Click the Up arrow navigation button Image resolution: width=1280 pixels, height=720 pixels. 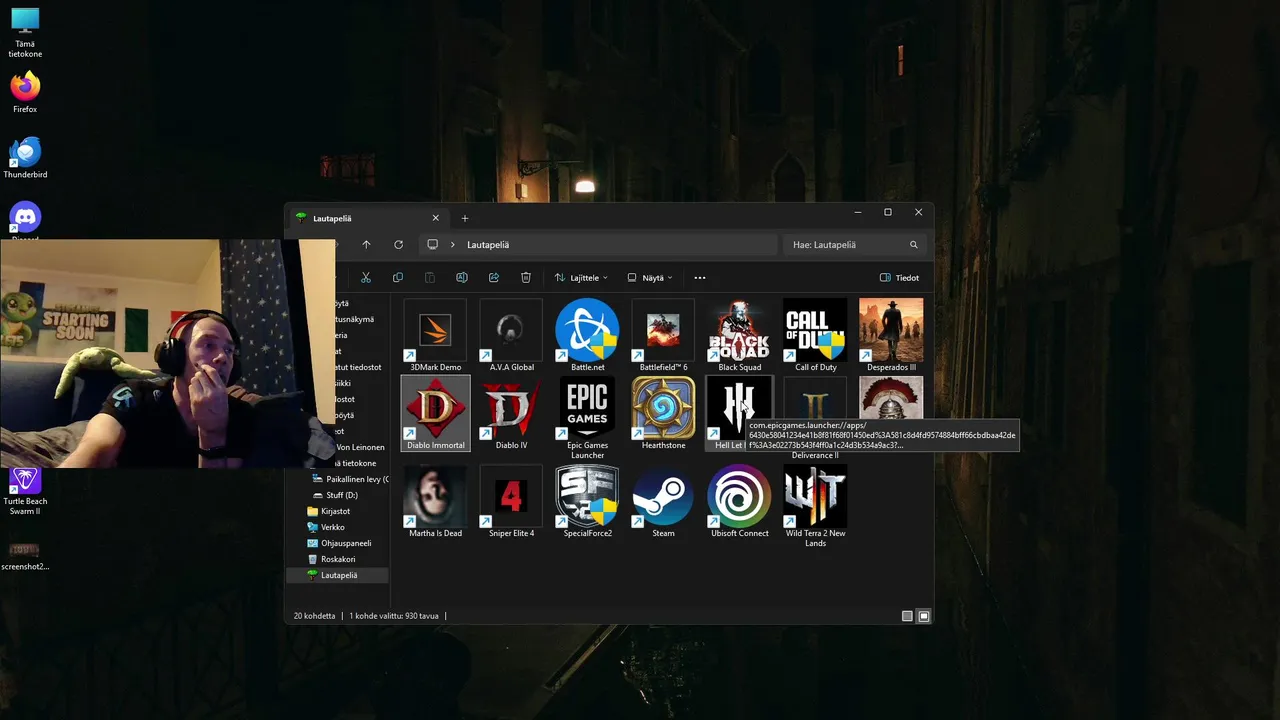(366, 244)
